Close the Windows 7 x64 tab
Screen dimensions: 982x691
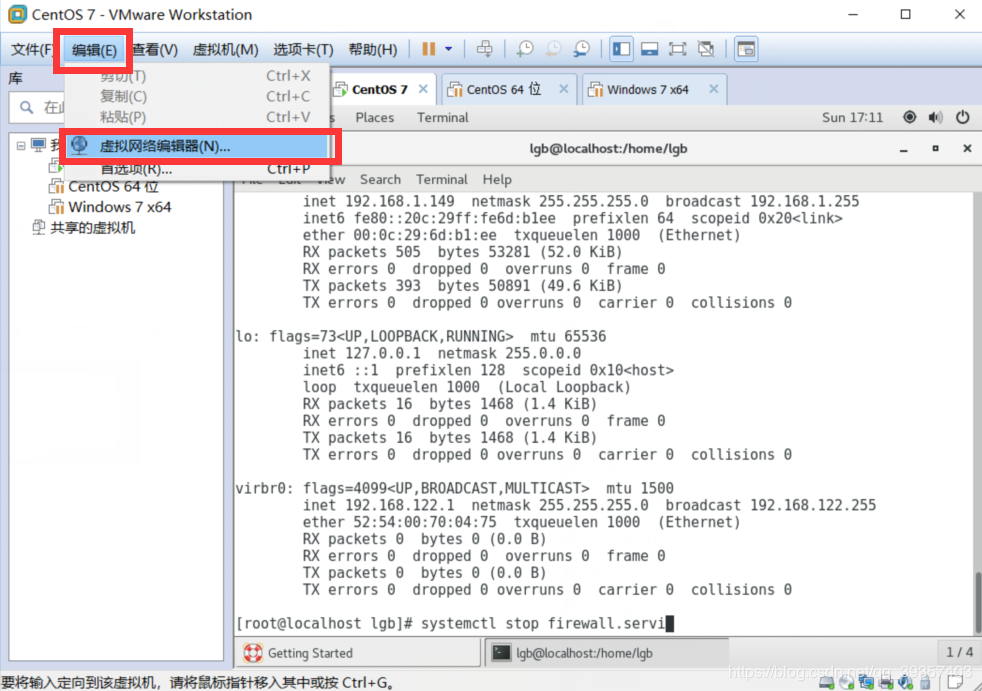pyautogui.click(x=713, y=89)
